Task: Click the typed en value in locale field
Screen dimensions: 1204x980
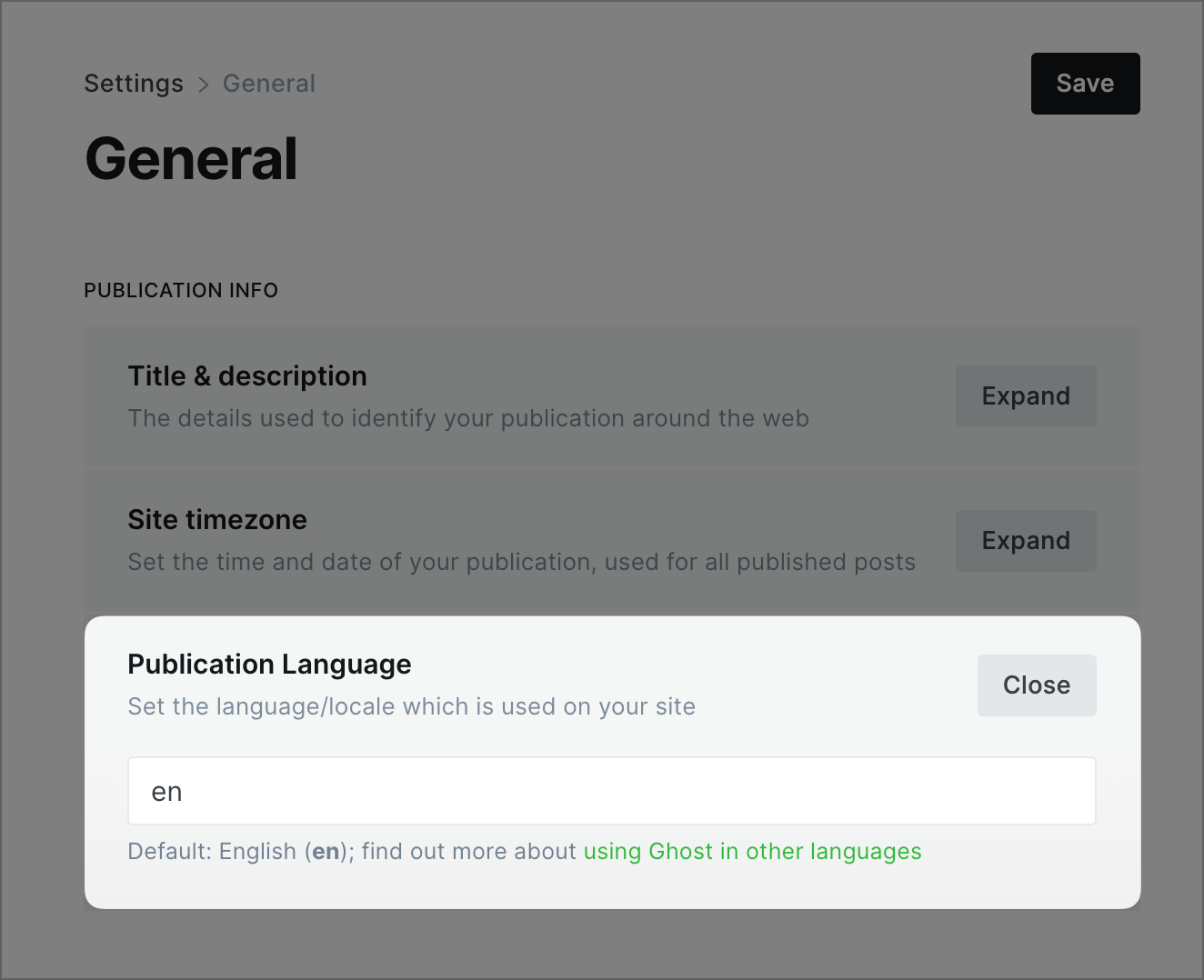Action: tap(166, 793)
